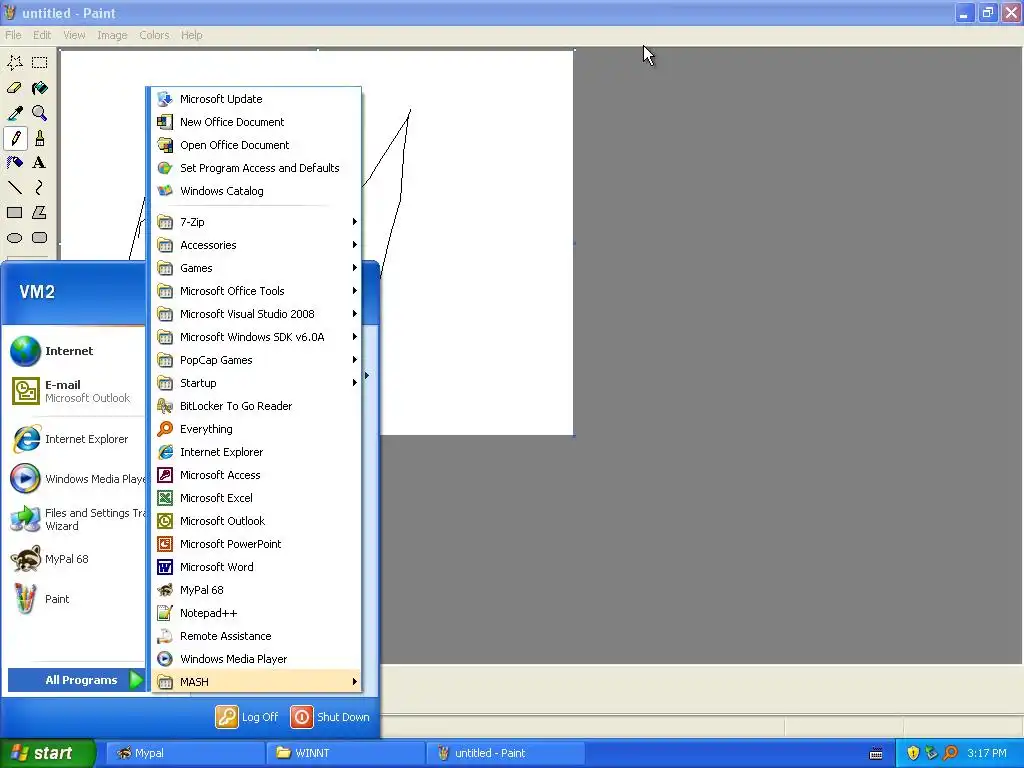Expand Microsoft Visual Studio 2008 submenu
The image size is (1024, 768).
point(257,314)
